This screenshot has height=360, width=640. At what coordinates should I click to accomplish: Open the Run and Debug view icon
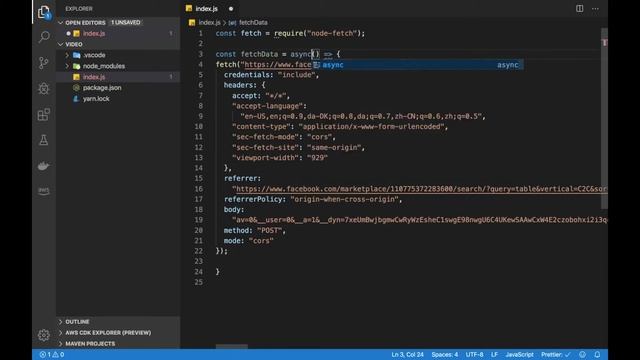(x=44, y=89)
